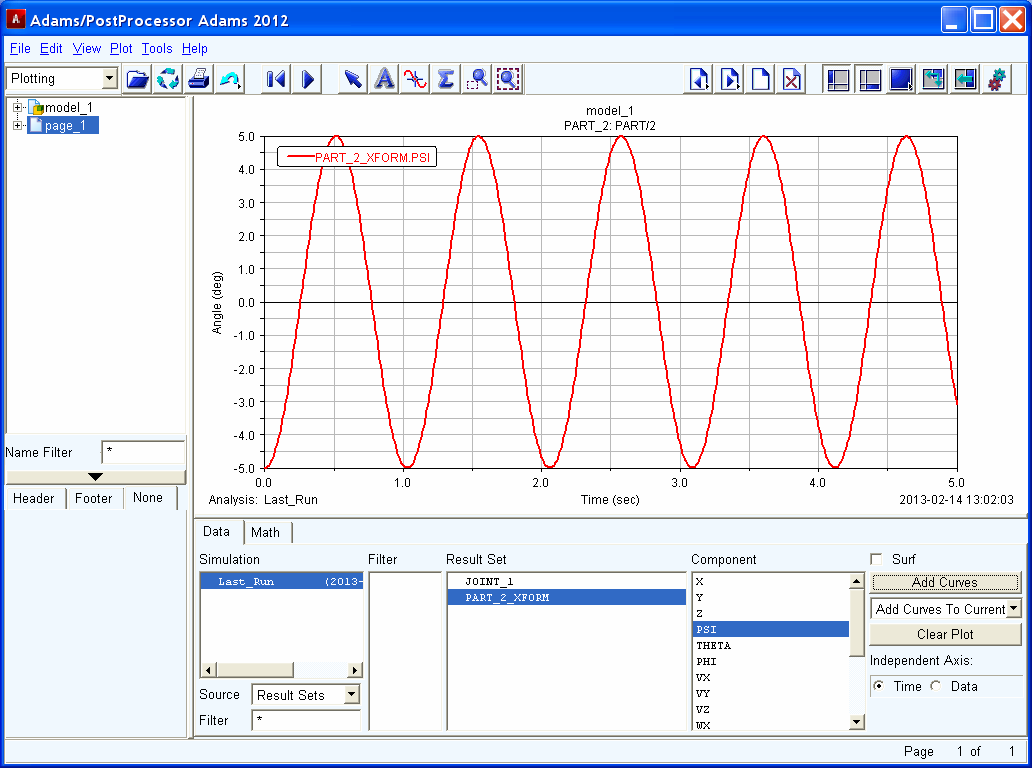The height and width of the screenshot is (768, 1032).
Task: Delete the page with red X icon
Action: tap(792, 80)
